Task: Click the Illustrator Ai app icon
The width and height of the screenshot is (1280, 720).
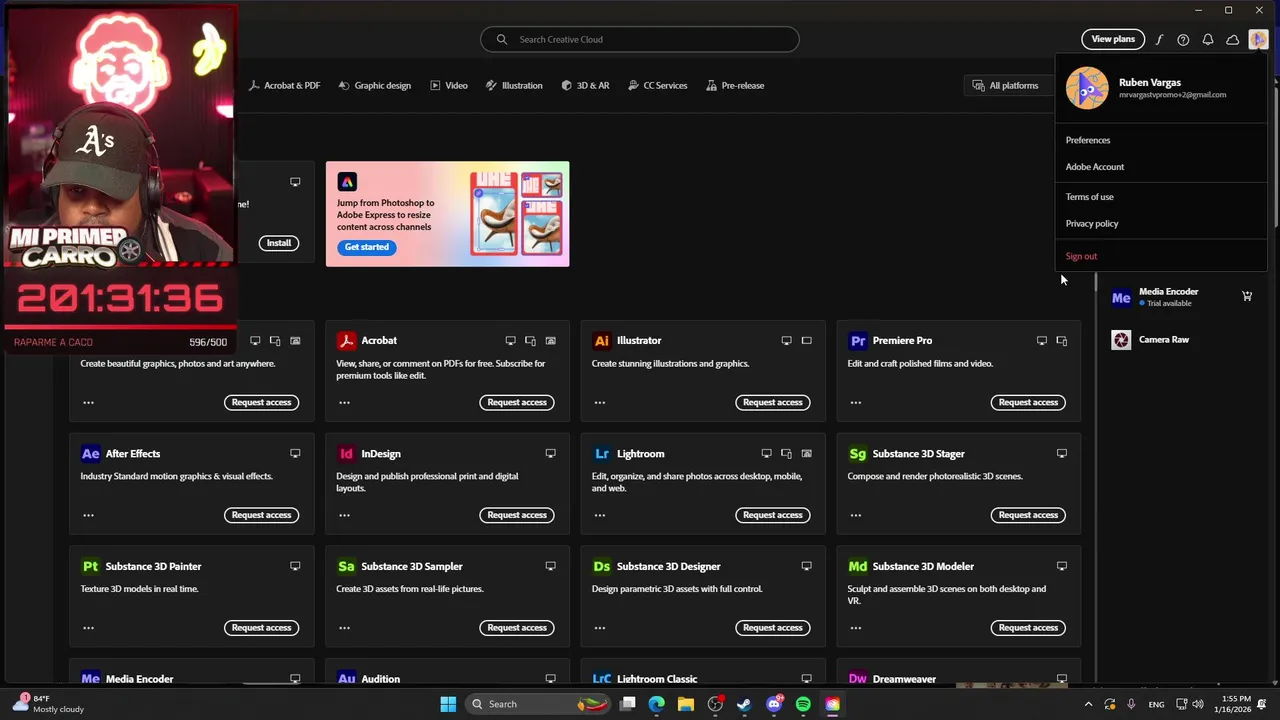Action: (602, 340)
